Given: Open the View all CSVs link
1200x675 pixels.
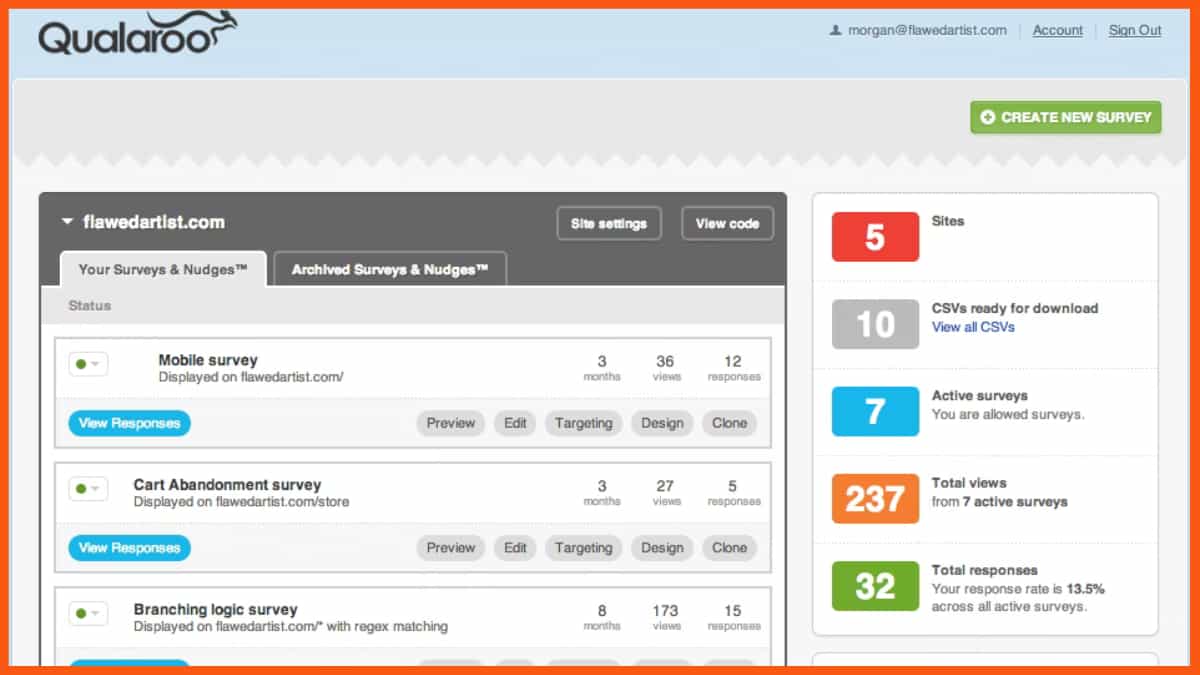Looking at the screenshot, I should (973, 327).
